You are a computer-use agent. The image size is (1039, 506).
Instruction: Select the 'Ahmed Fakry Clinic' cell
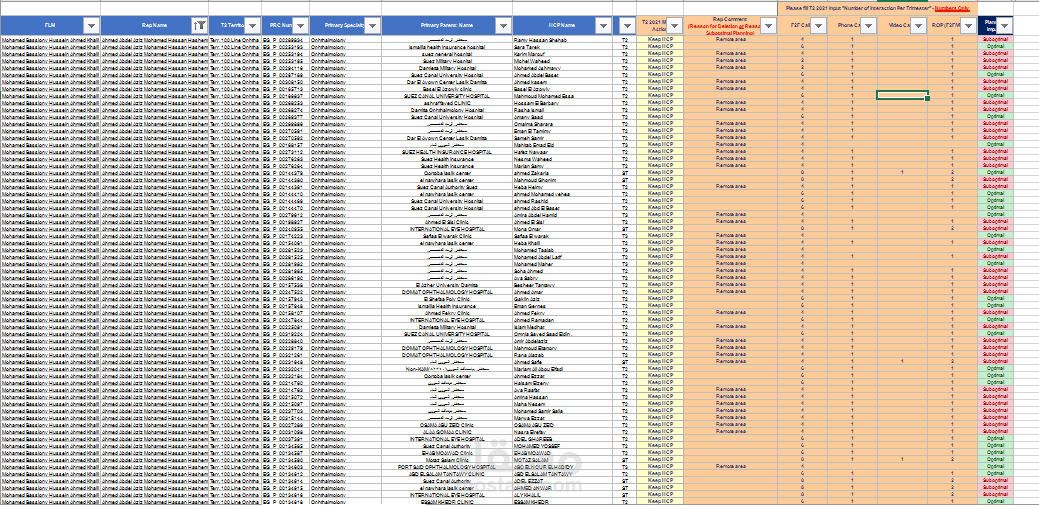447,313
